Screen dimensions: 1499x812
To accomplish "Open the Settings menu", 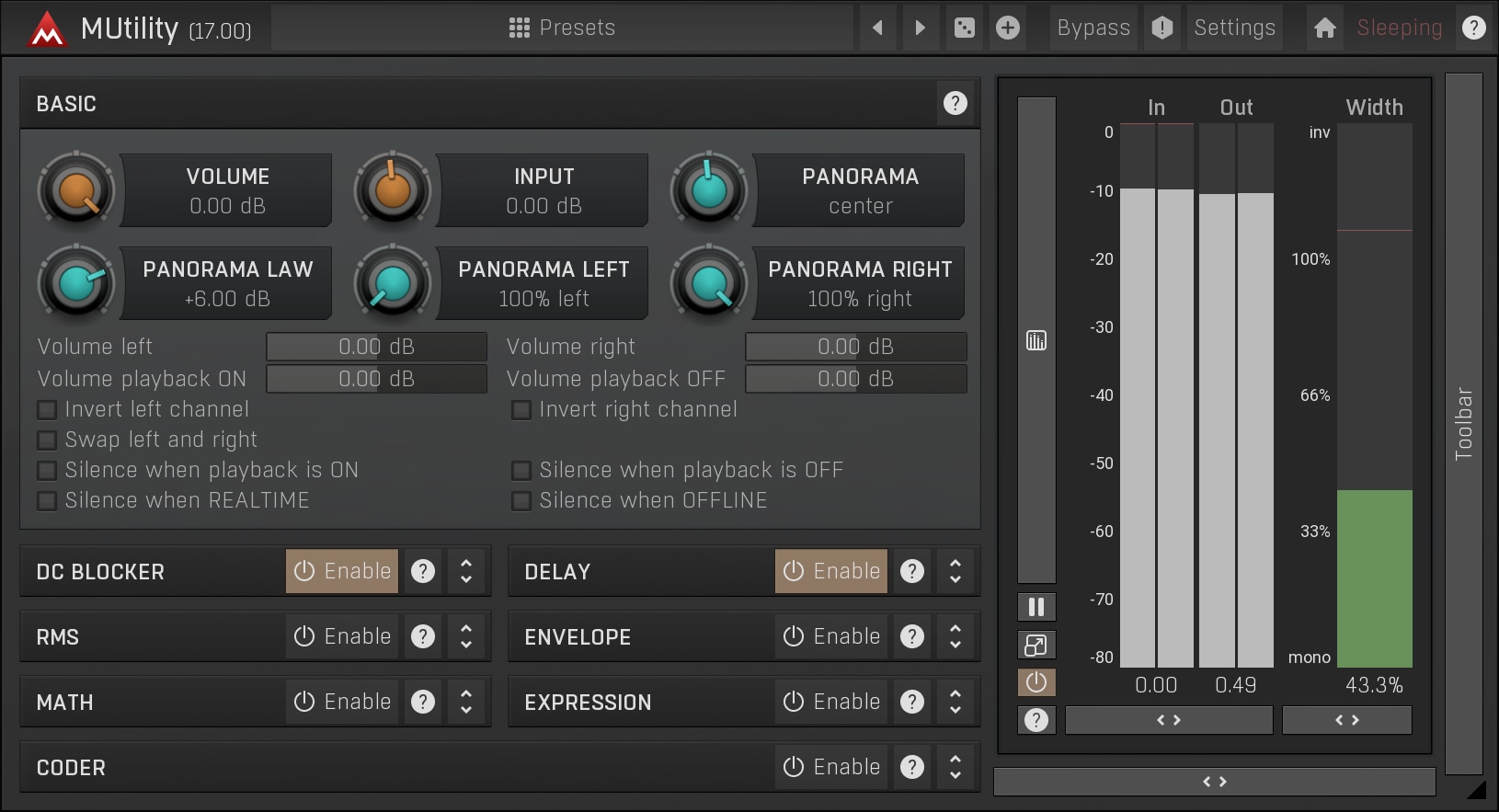I will [x=1234, y=28].
